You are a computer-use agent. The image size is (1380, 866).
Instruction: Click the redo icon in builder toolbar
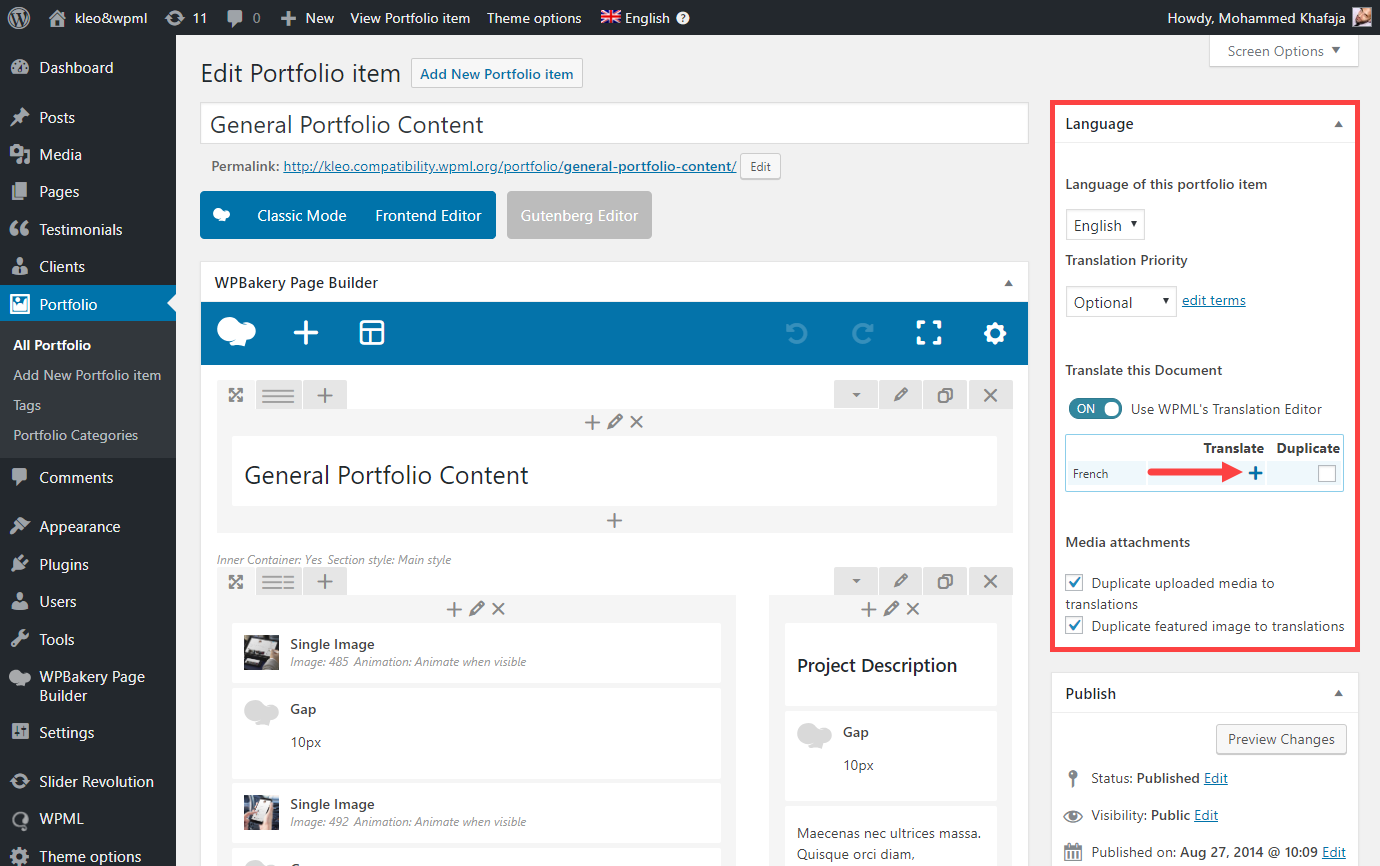(863, 333)
